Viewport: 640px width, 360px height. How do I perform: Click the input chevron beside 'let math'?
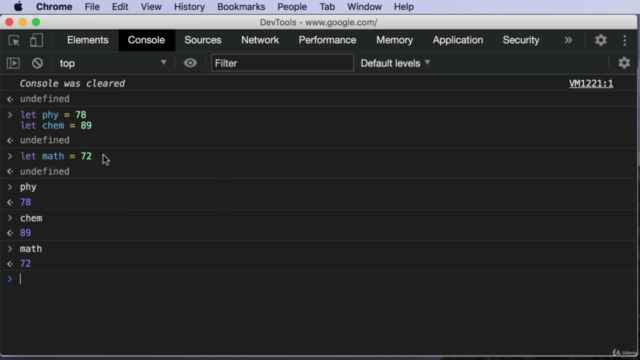click(x=10, y=156)
